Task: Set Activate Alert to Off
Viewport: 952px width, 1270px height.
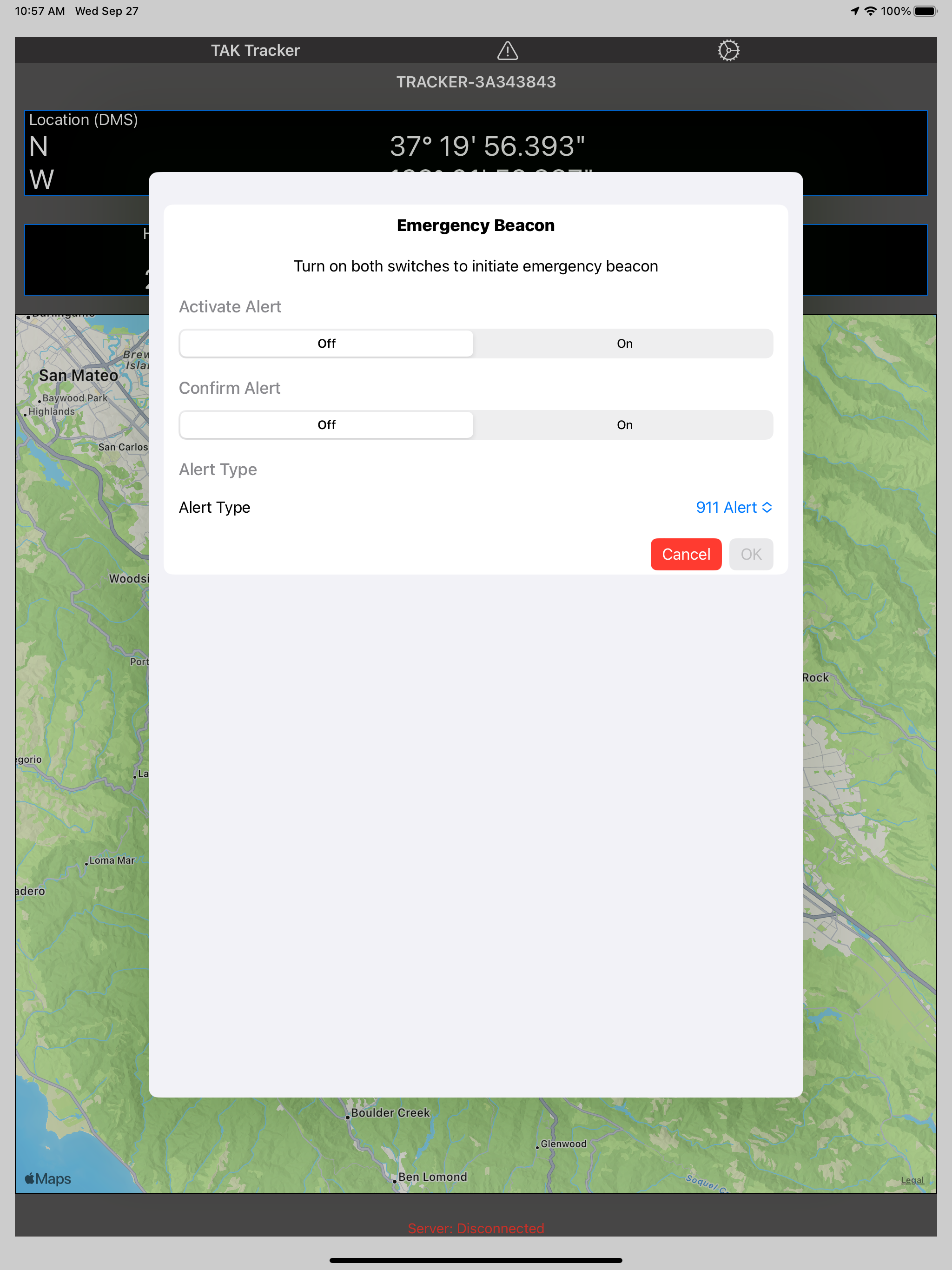Action: (x=327, y=344)
